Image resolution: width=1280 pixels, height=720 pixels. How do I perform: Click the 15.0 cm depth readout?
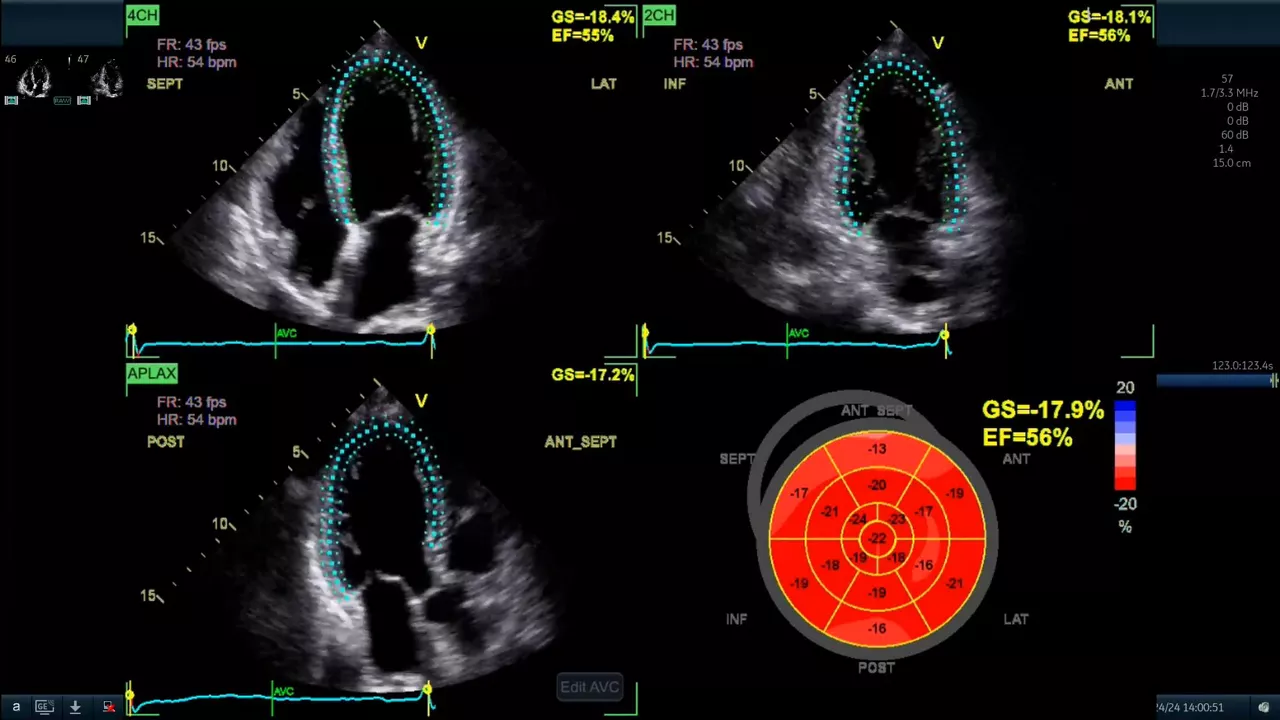click(1232, 163)
